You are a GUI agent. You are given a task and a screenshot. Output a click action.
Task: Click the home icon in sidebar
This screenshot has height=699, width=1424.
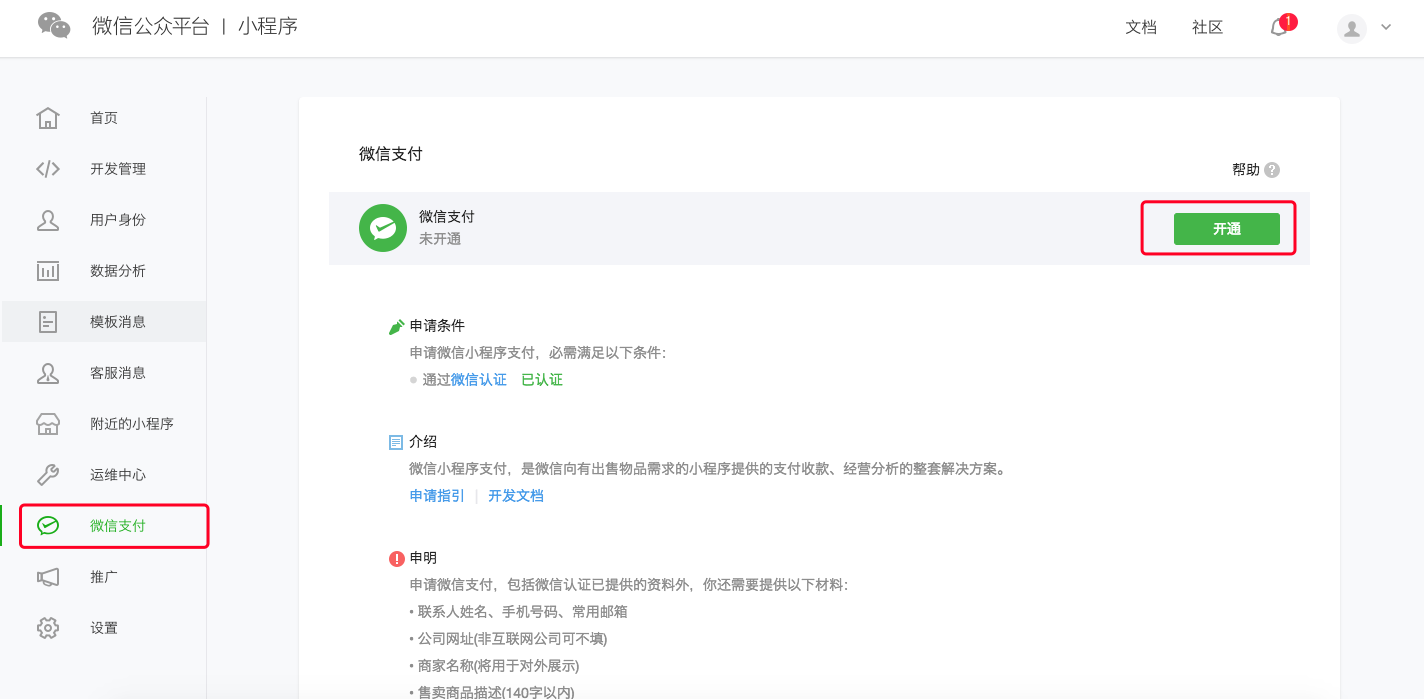click(x=47, y=118)
